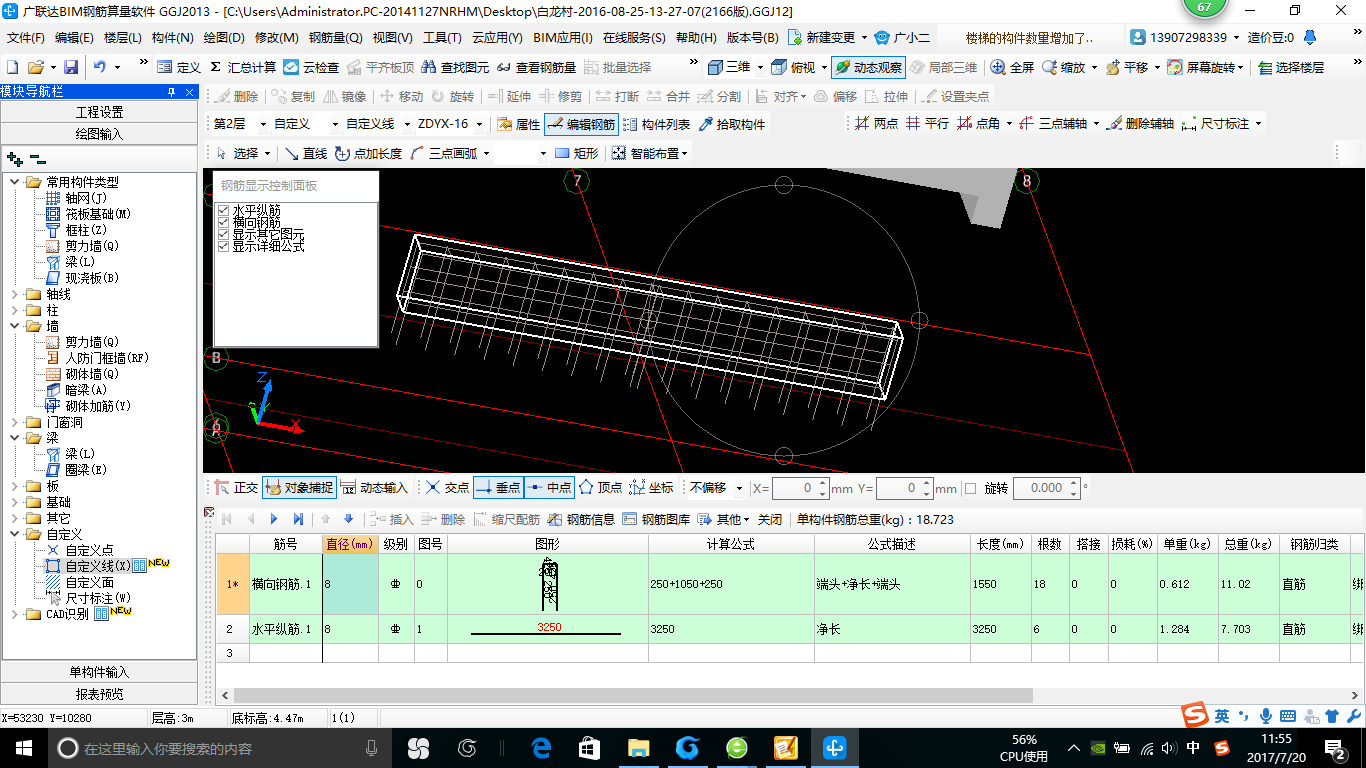Open 属性 properties panel

point(519,124)
